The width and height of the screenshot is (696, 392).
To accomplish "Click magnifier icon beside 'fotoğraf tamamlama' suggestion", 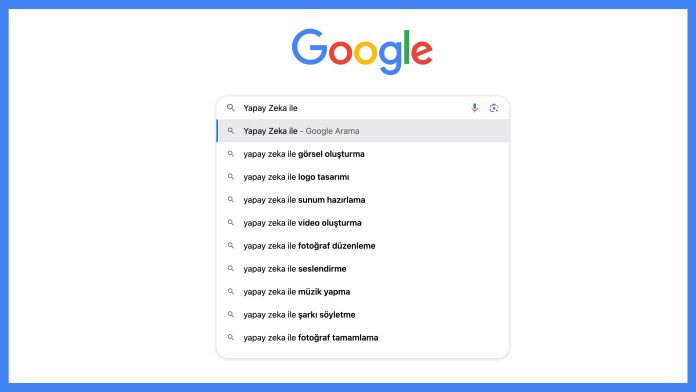I will [230, 337].
